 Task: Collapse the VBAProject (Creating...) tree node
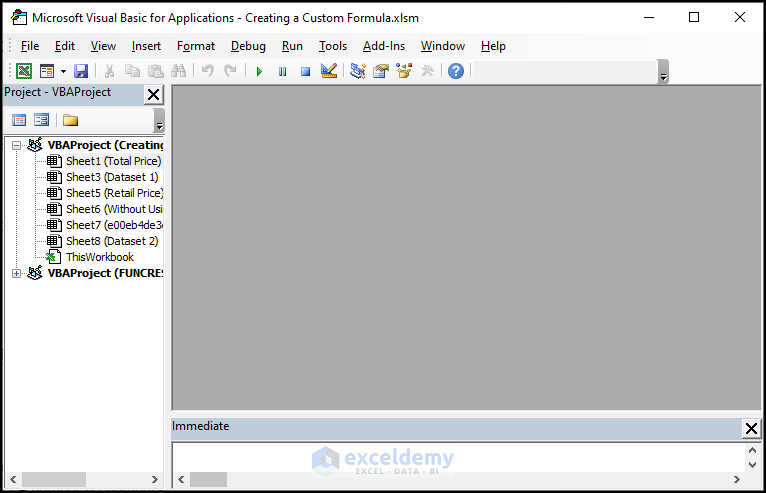pyautogui.click(x=17, y=145)
